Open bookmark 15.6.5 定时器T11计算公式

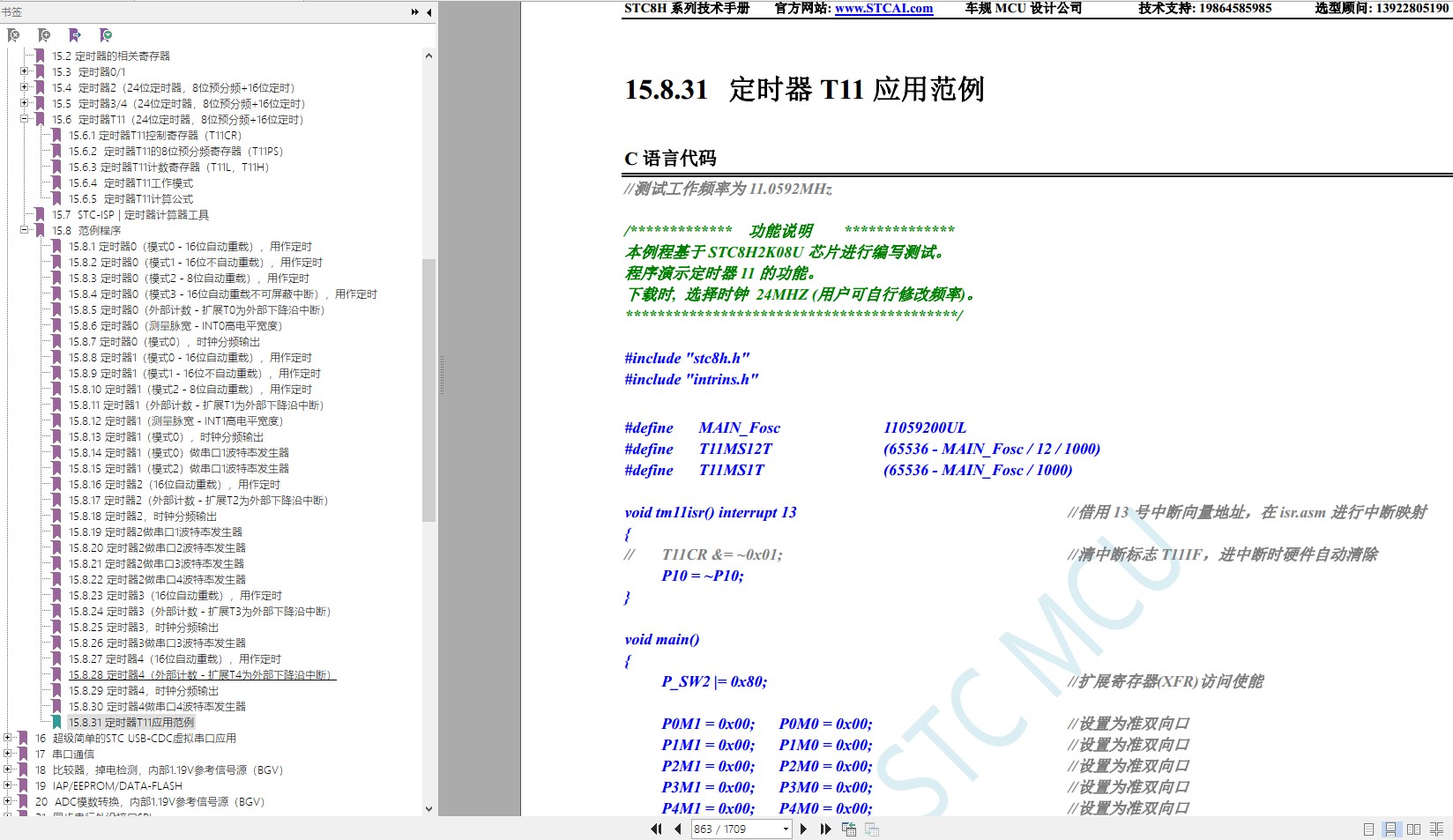[x=130, y=198]
